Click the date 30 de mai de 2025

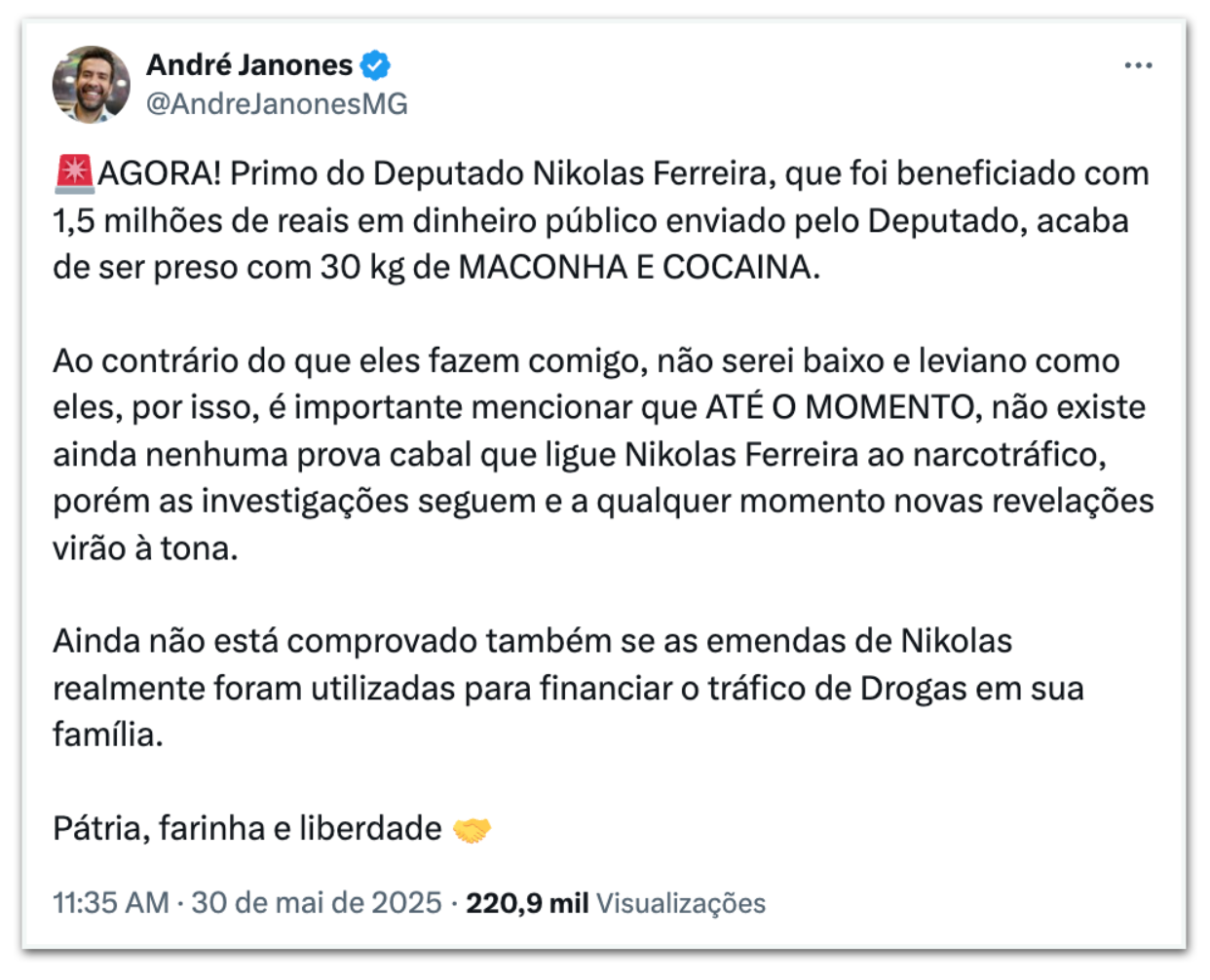[317, 903]
